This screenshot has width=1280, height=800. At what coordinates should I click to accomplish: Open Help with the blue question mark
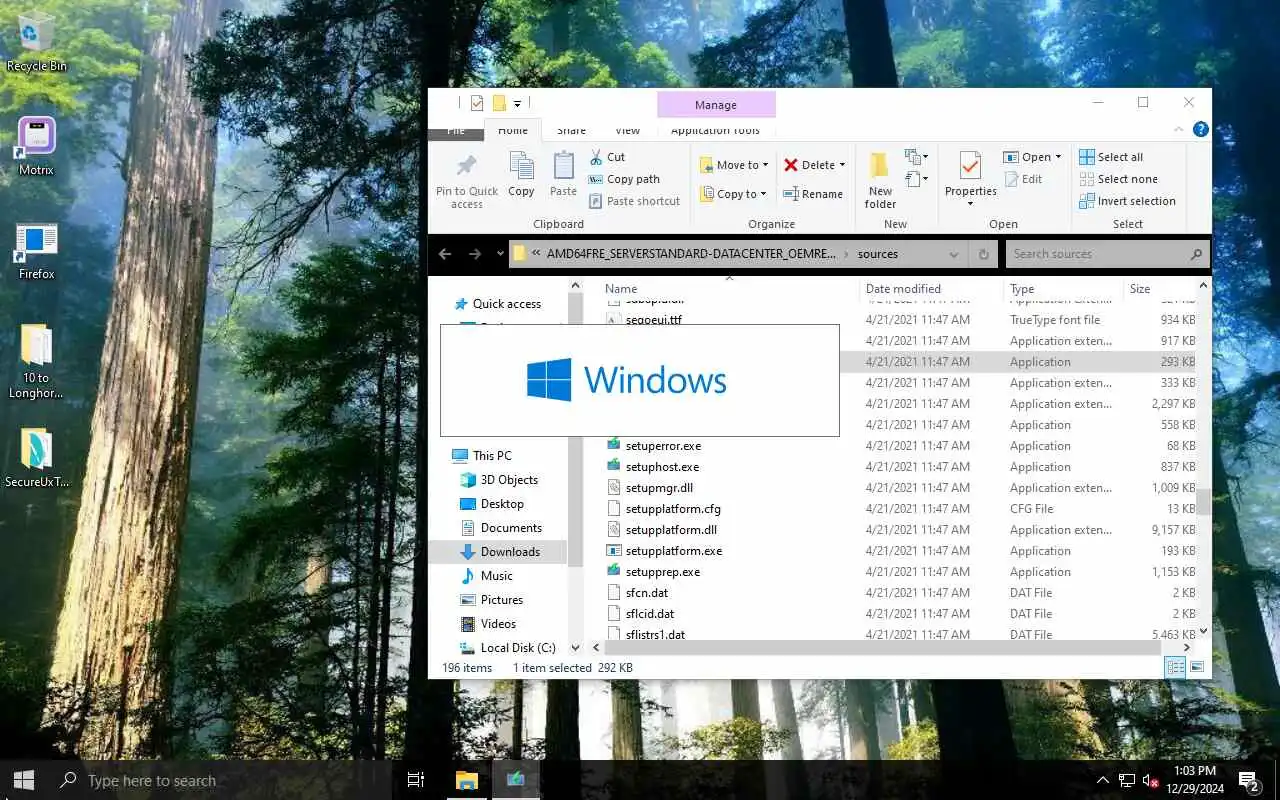tap(1201, 129)
